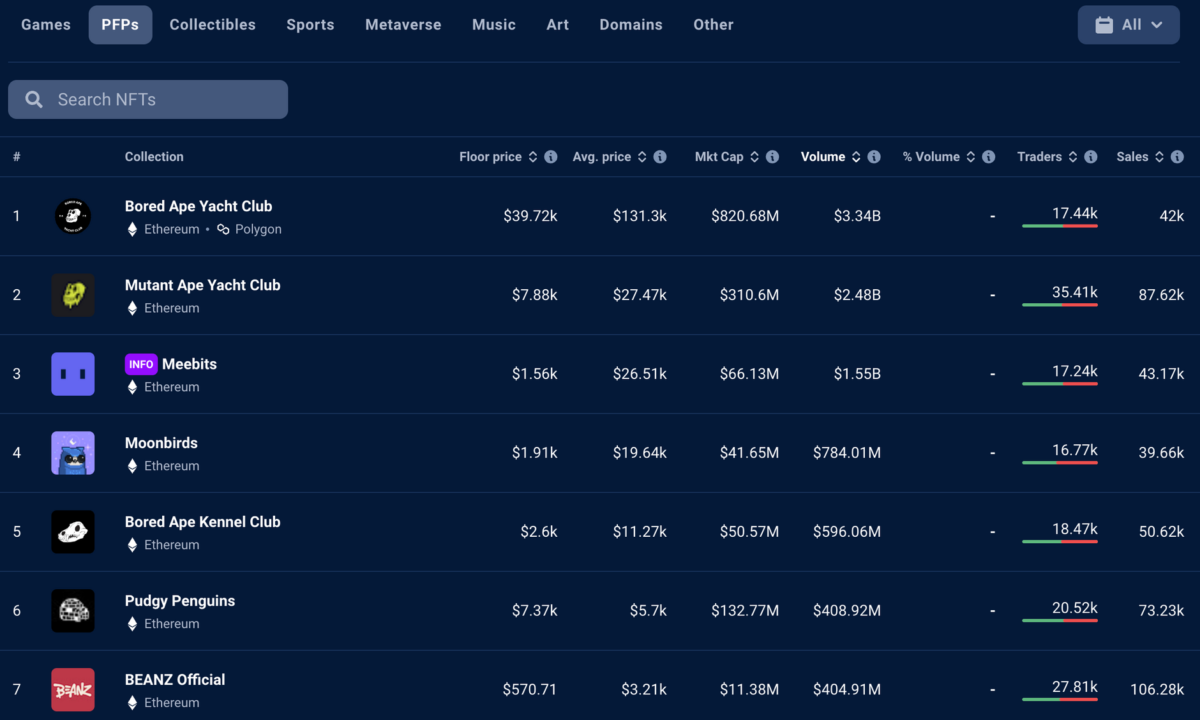
Task: Open the Pudgy Penguins collection link
Action: point(180,601)
